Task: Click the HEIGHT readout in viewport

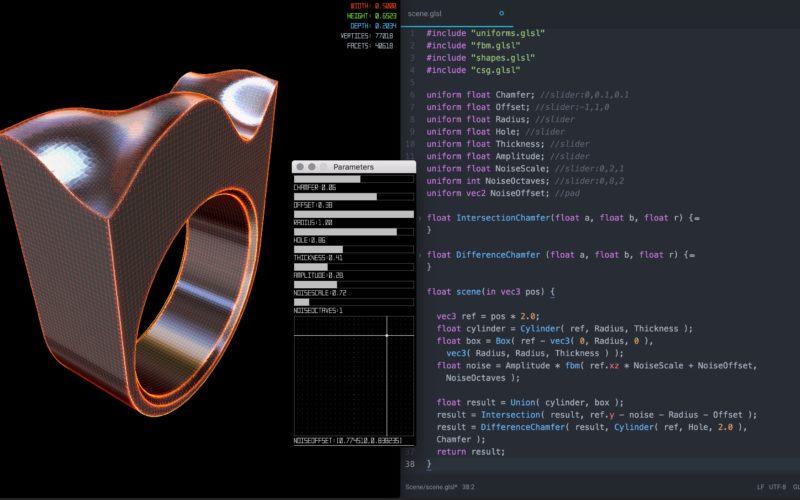Action: click(x=371, y=16)
